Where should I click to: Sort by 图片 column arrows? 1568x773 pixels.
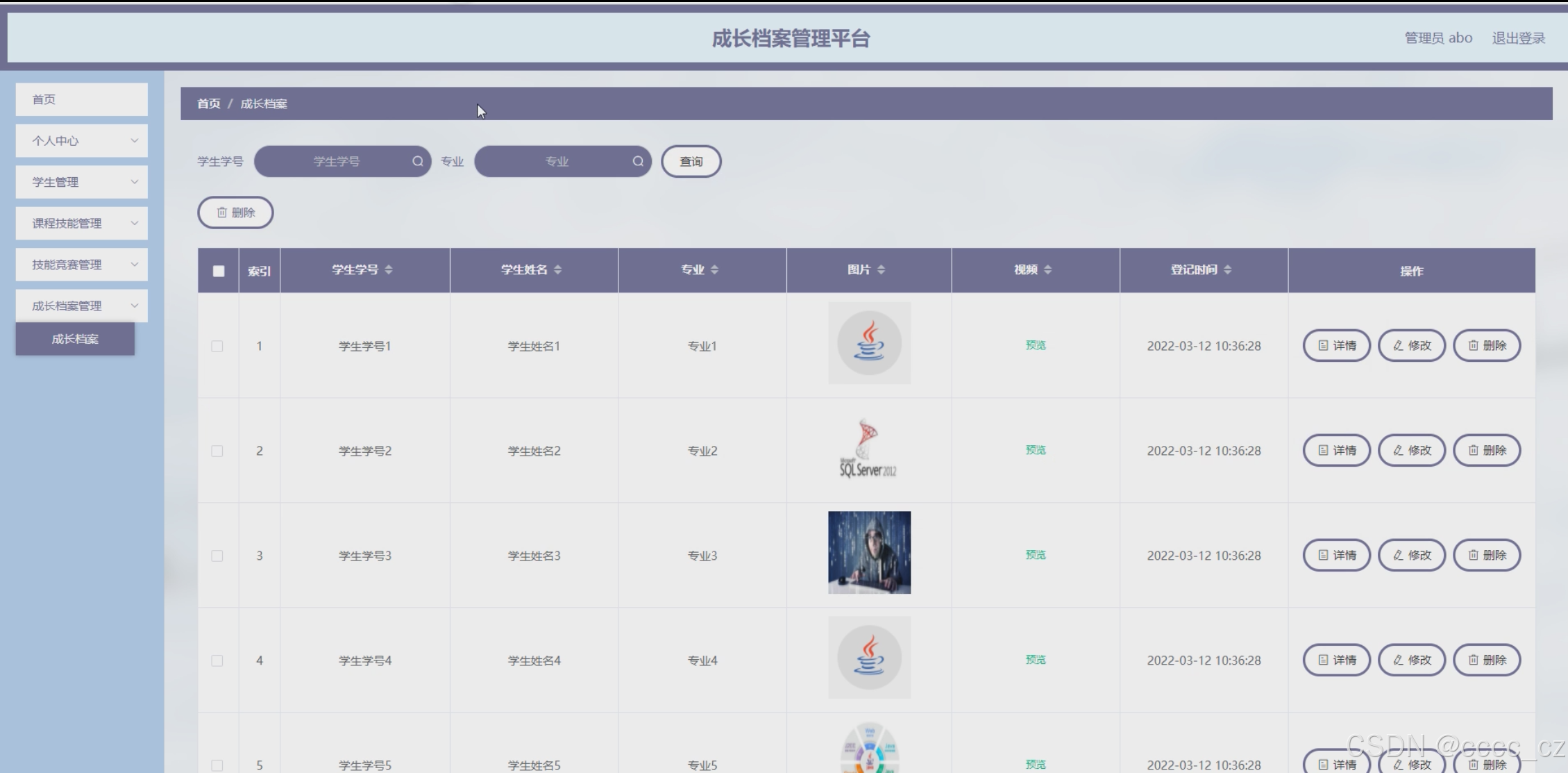(881, 269)
